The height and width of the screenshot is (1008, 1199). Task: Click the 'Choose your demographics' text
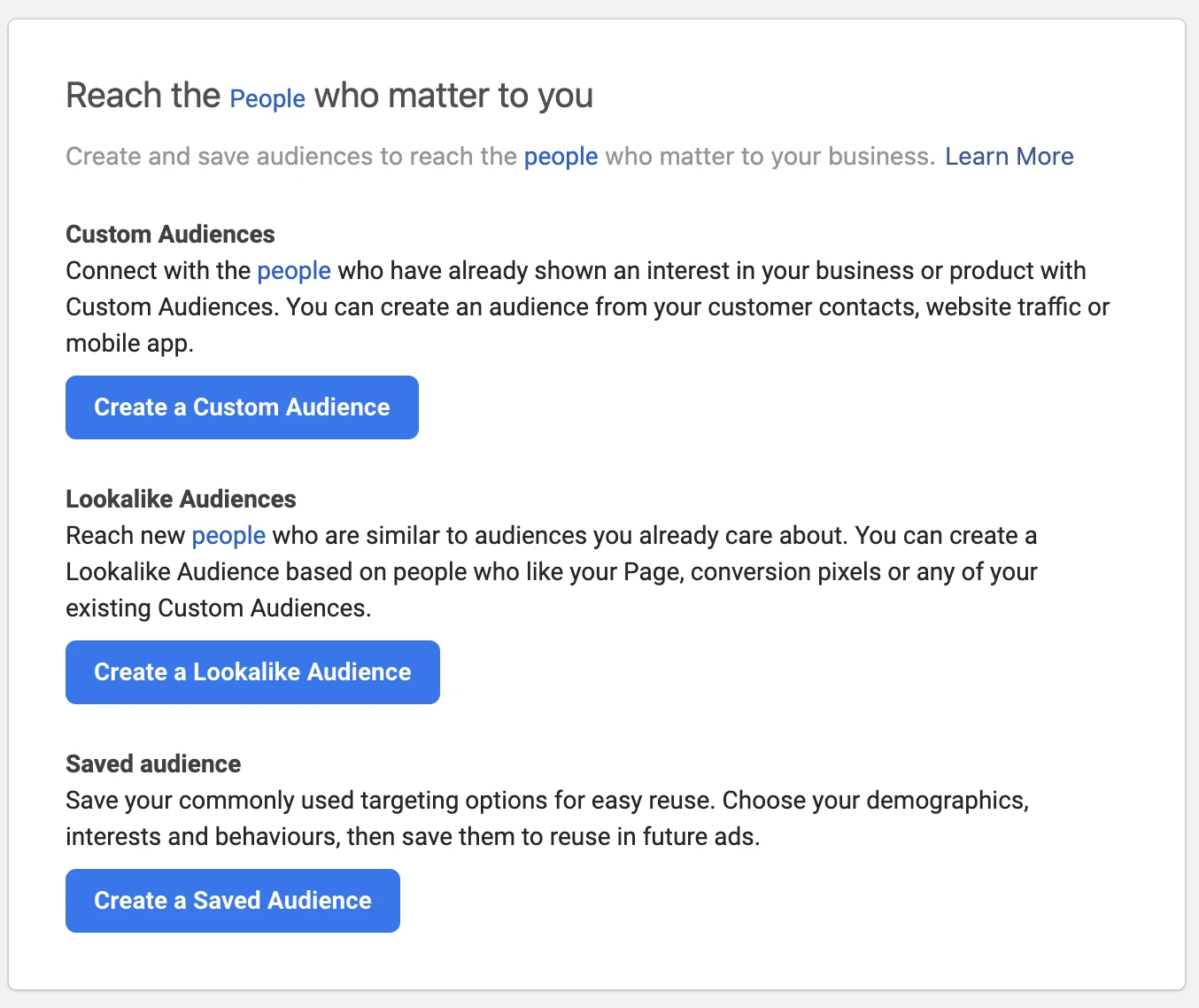tap(875, 801)
